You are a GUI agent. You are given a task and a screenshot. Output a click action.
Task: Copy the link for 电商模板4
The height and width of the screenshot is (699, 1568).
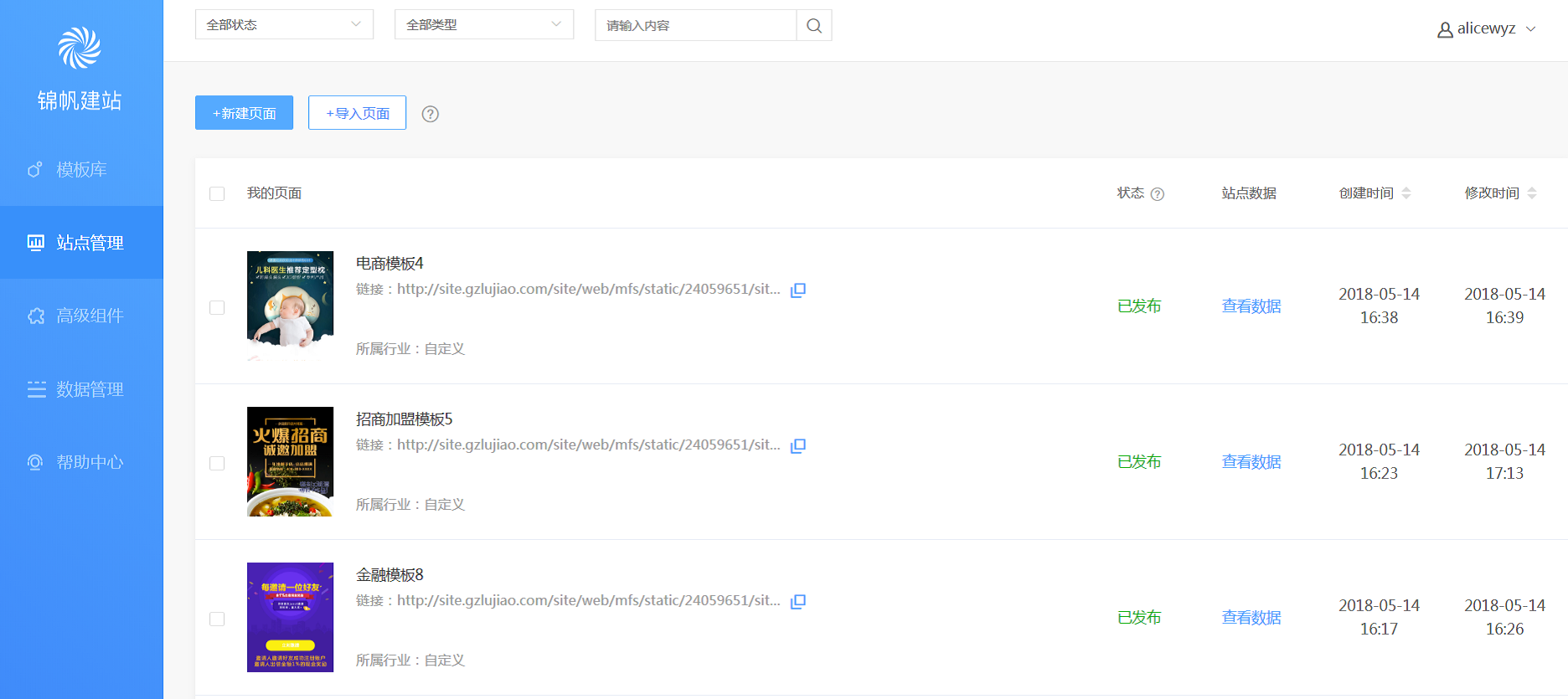click(x=798, y=290)
